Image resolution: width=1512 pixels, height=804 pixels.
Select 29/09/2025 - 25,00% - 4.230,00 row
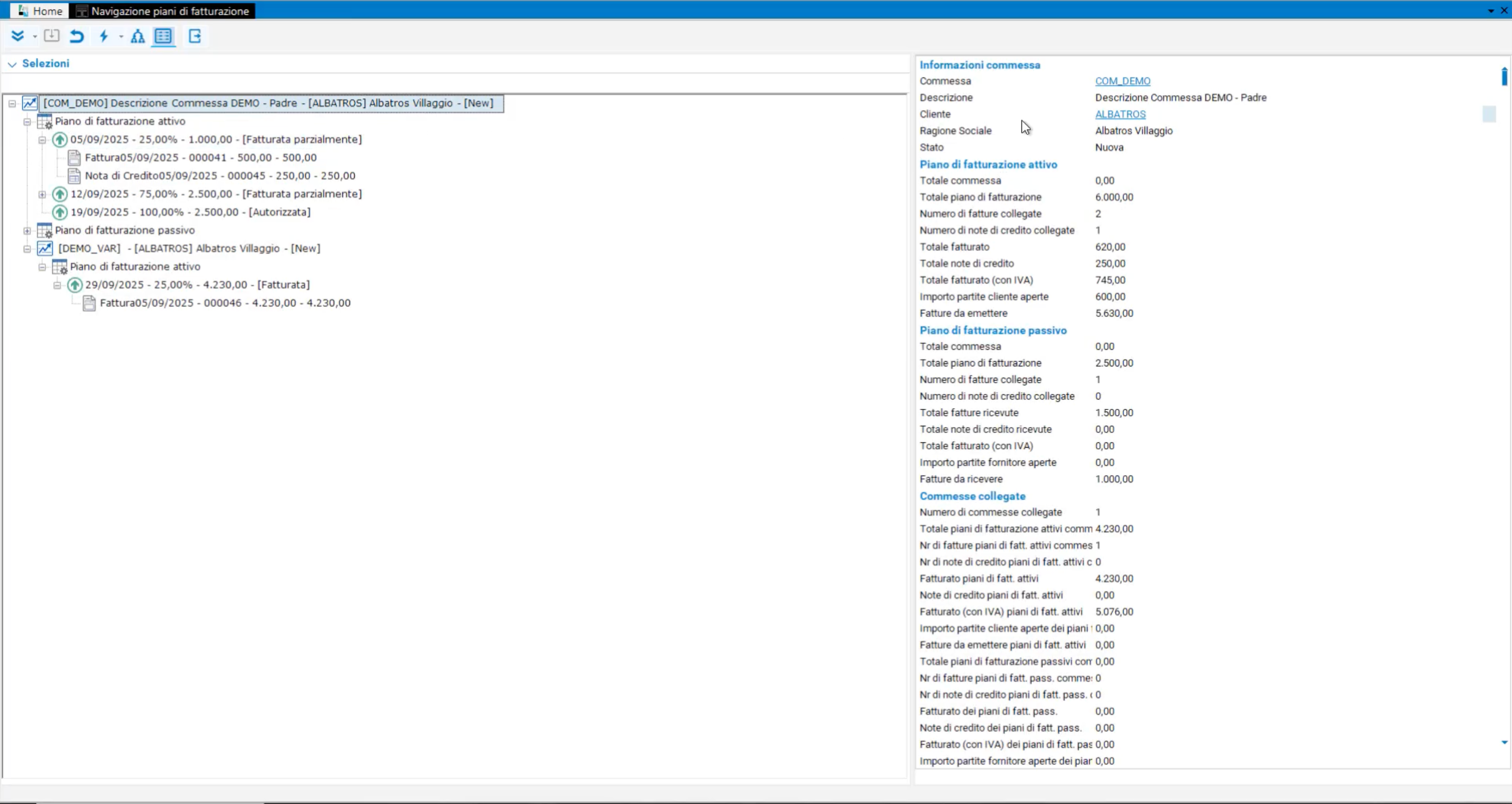198,285
